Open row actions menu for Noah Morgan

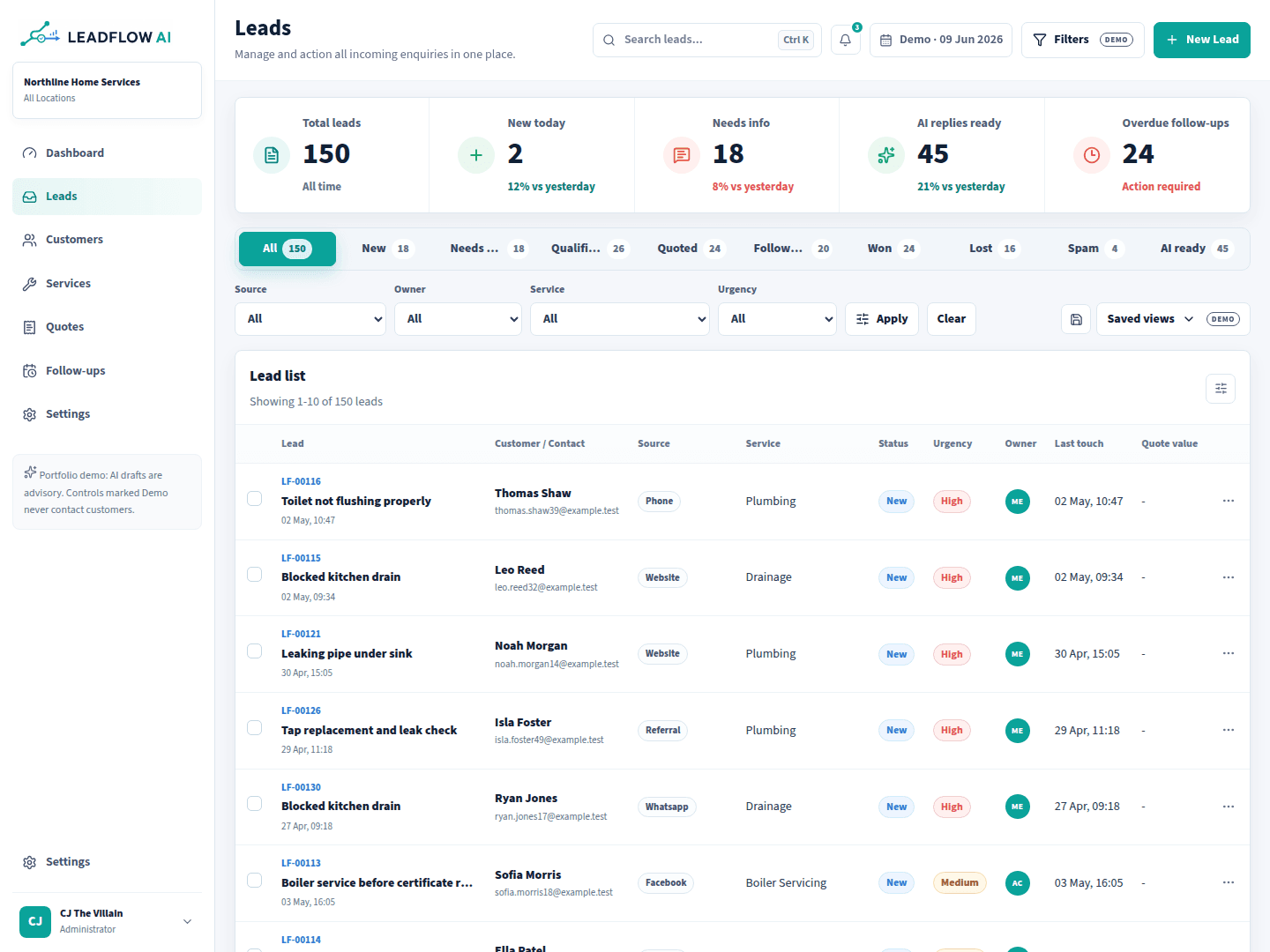pyautogui.click(x=1229, y=653)
